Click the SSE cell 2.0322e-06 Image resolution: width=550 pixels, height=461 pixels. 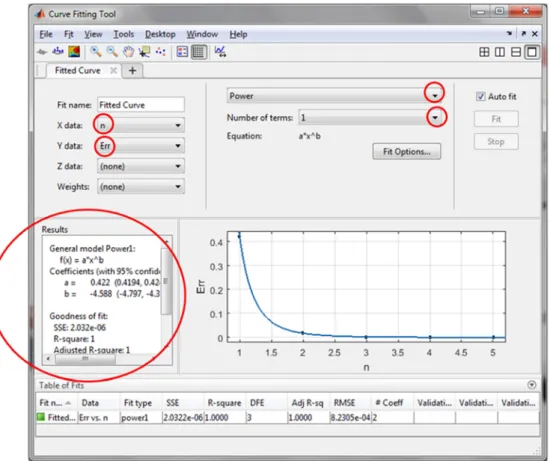183,417
